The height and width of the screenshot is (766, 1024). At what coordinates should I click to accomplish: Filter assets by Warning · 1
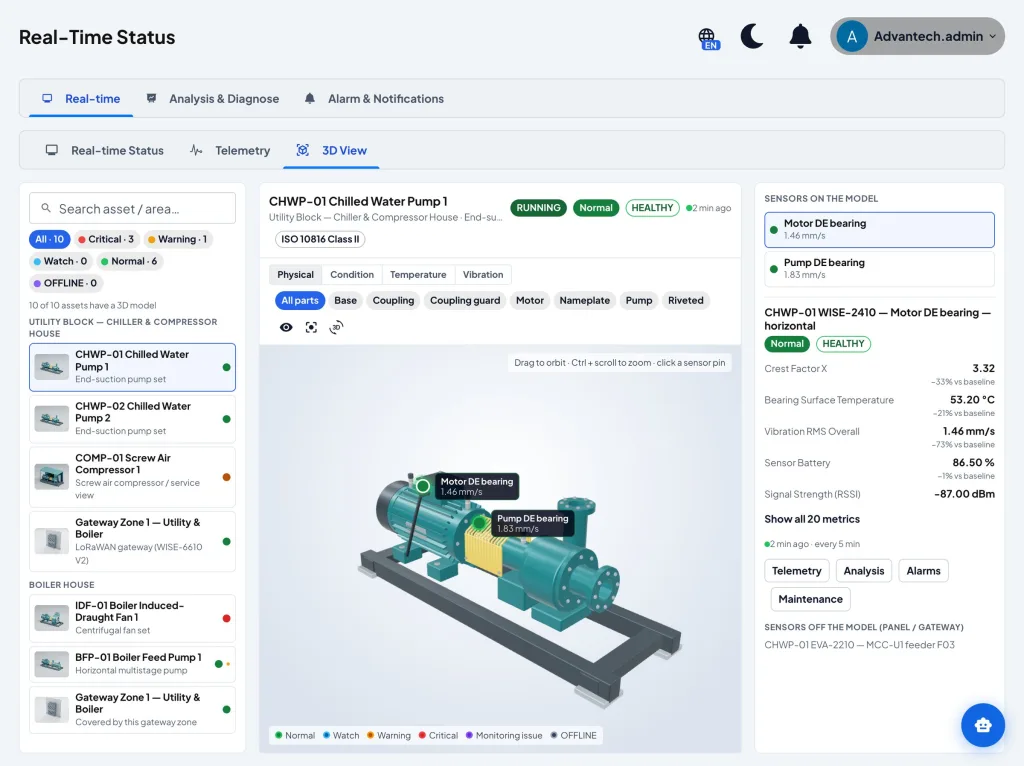tap(177, 239)
